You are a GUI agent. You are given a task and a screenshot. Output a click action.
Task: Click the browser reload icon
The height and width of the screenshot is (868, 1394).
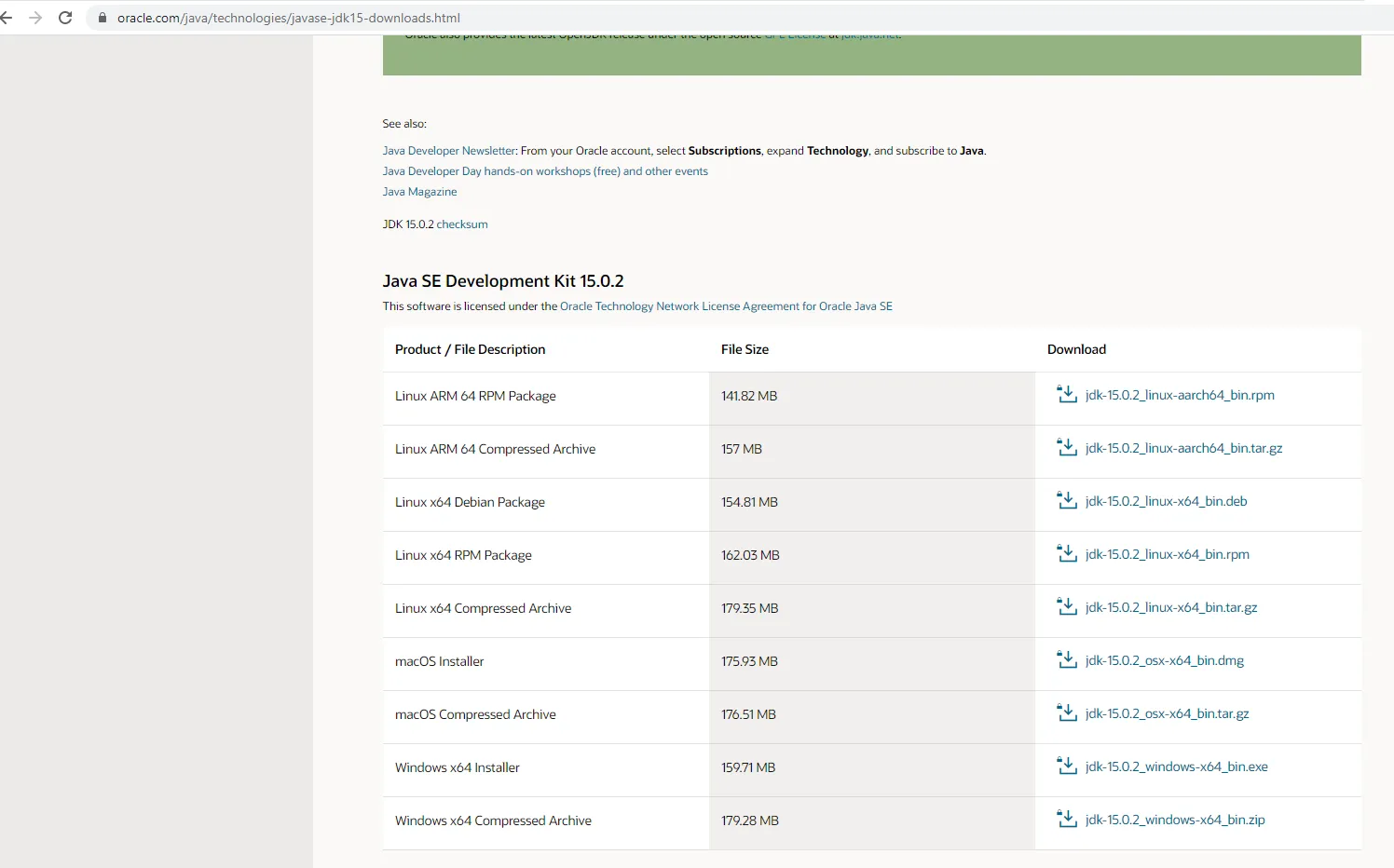tap(65, 18)
